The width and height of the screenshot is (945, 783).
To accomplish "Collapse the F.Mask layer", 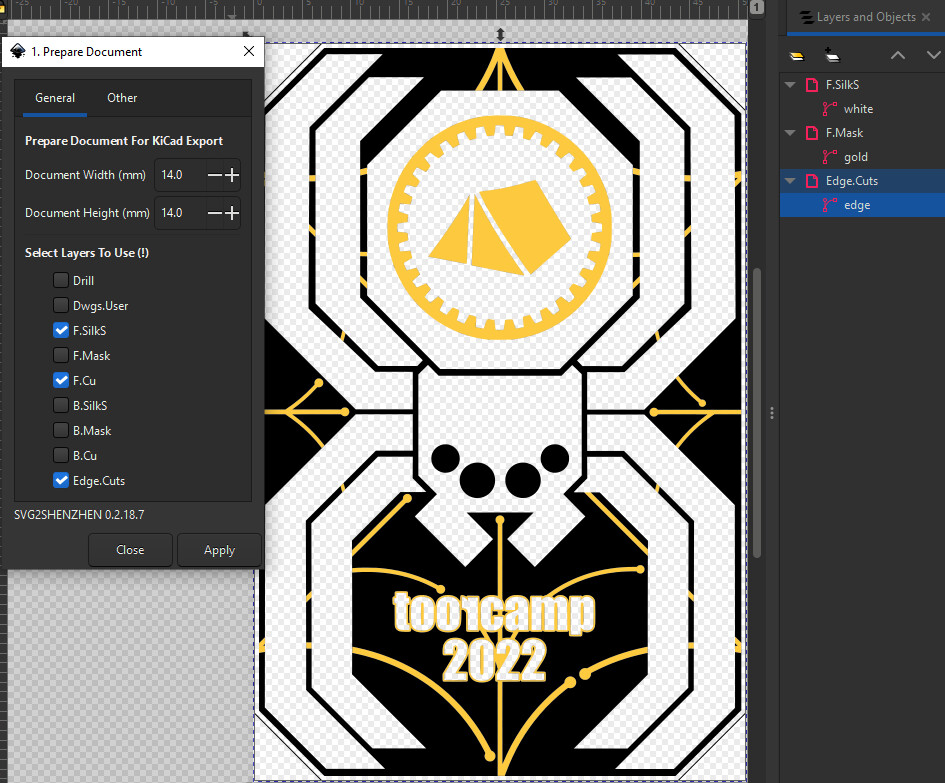I will pos(790,133).
